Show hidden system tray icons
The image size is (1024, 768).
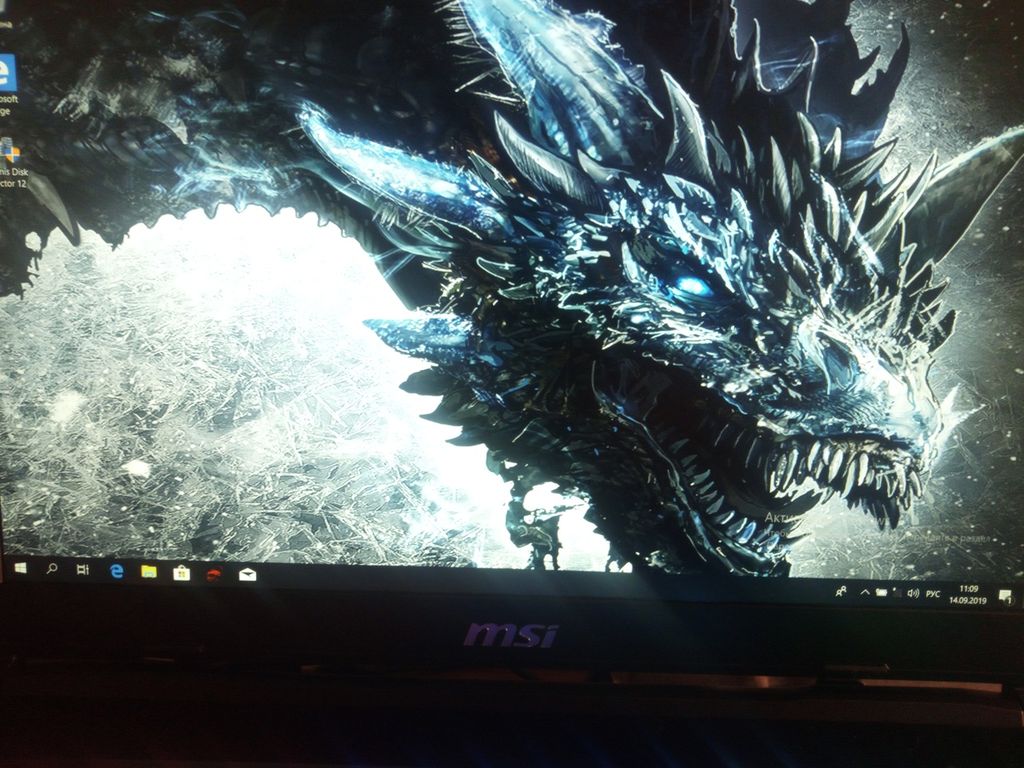[865, 592]
